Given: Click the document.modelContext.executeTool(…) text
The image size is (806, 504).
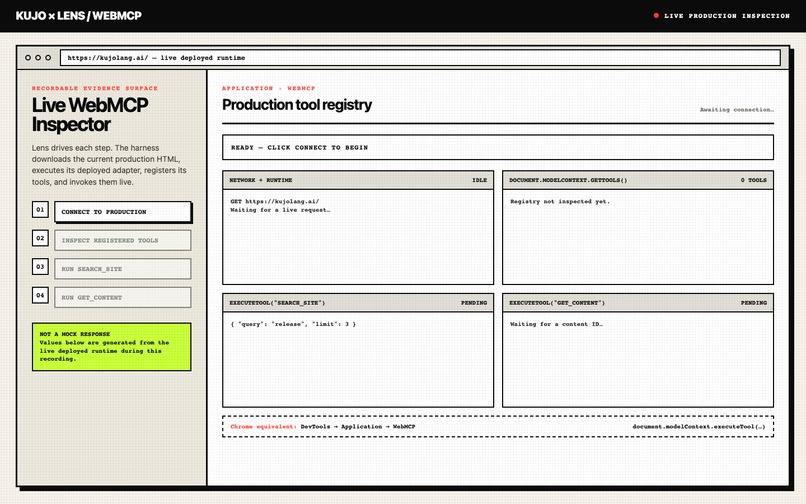Looking at the screenshot, I should 699,427.
